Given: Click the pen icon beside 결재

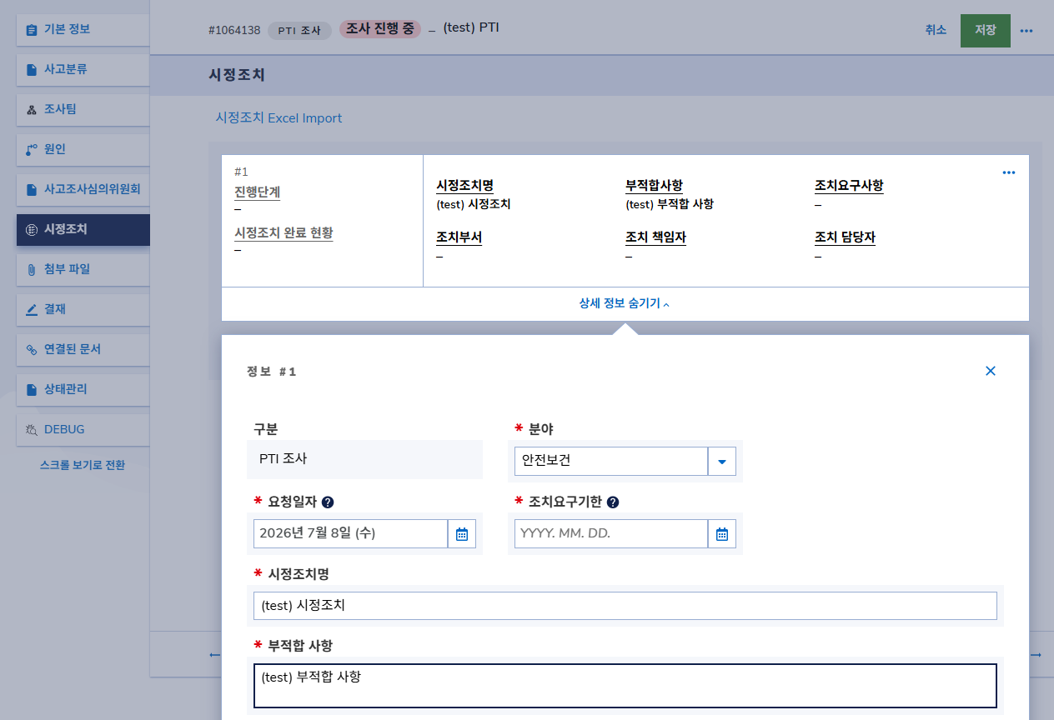Looking at the screenshot, I should [x=32, y=310].
